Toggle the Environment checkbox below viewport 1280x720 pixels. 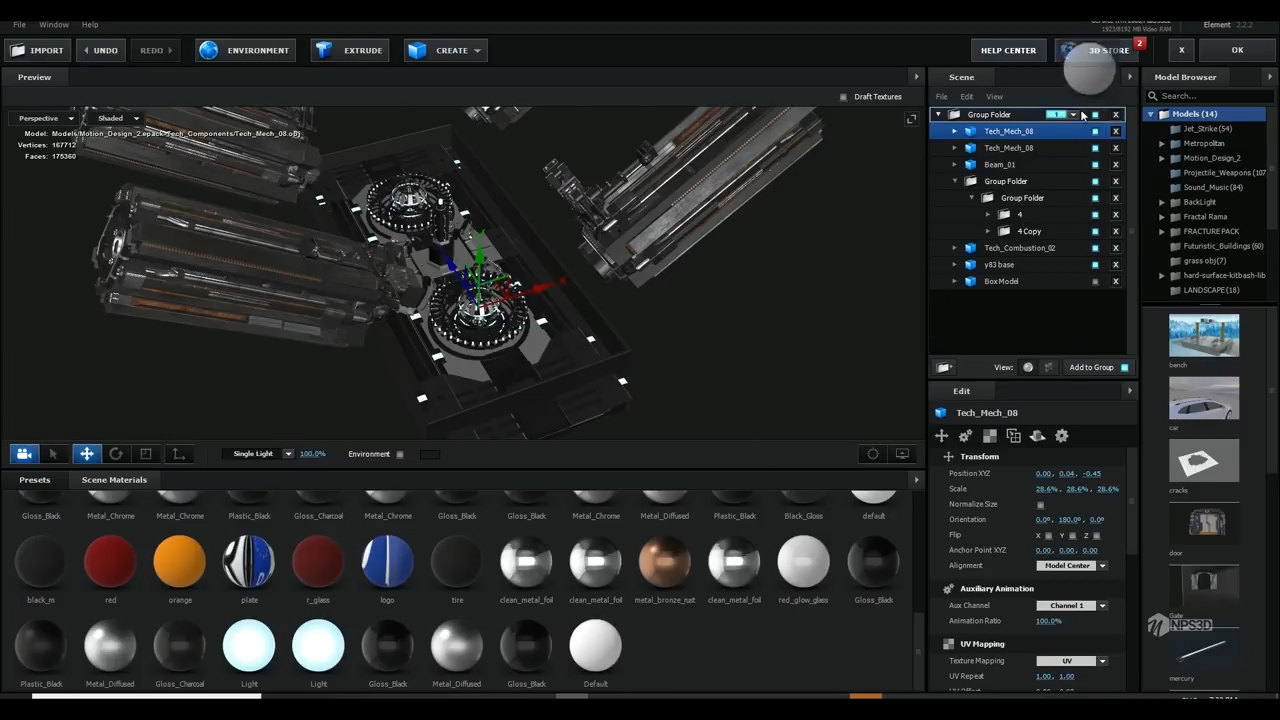click(400, 454)
